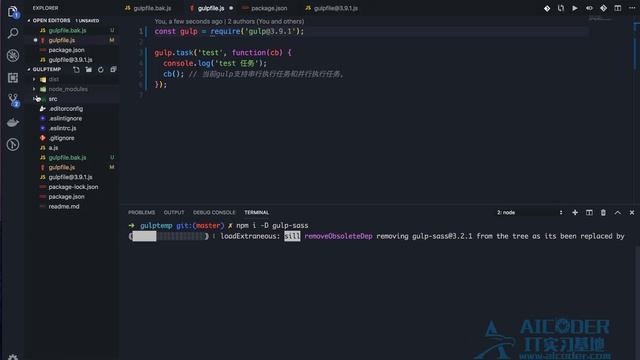Viewport: 640px width, 360px height.
Task: Open the Problems panel tab
Action: point(141,213)
